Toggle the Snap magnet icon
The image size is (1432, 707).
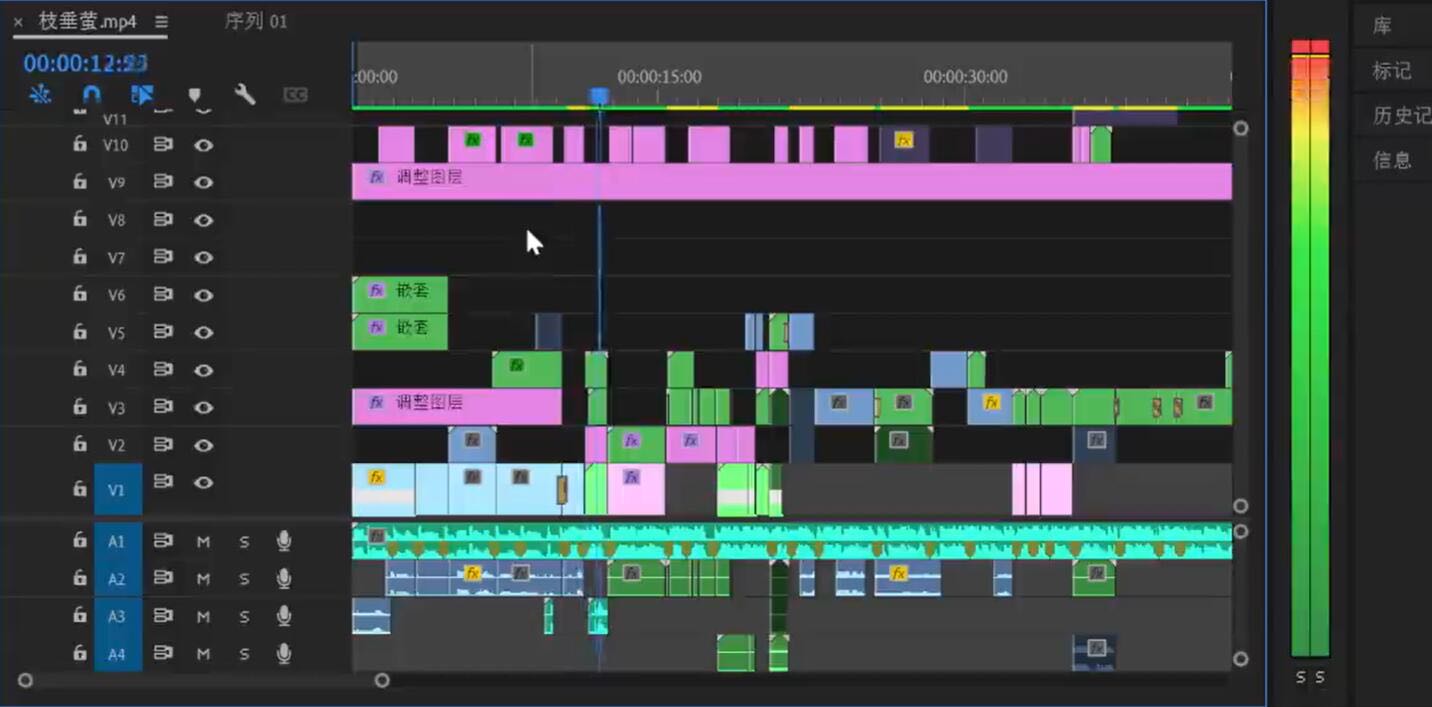(91, 95)
